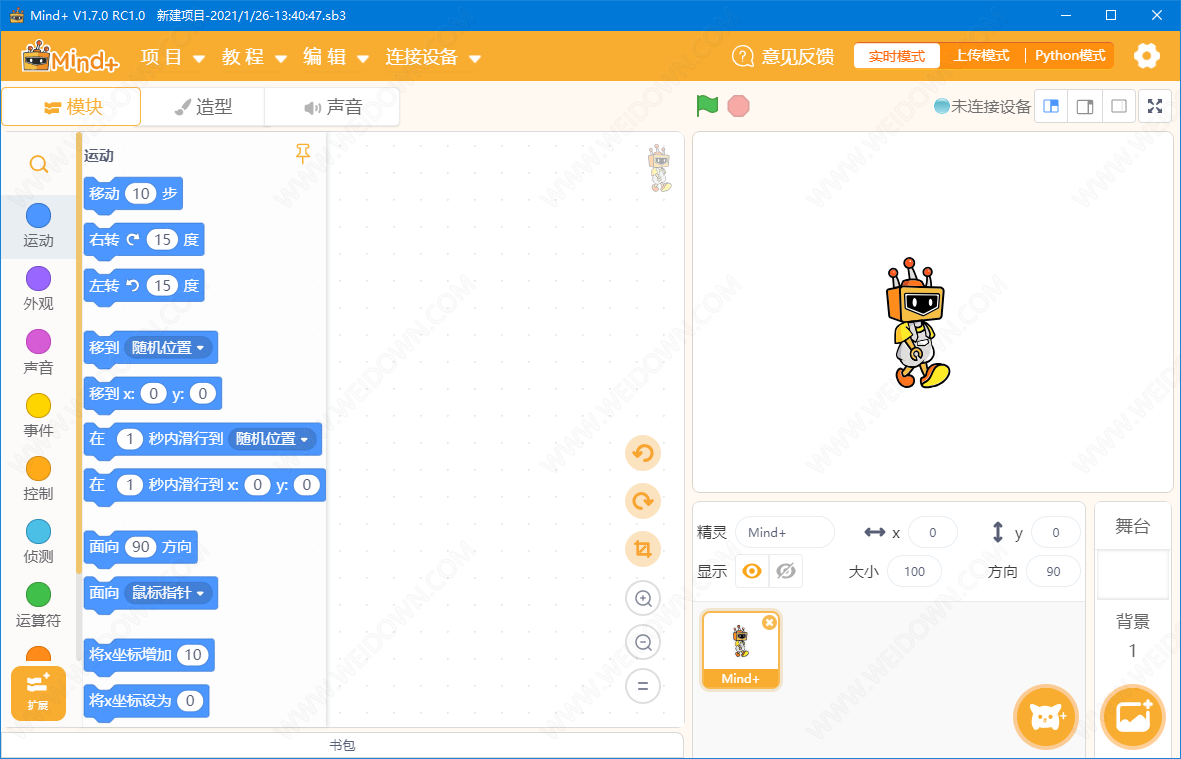The width and height of the screenshot is (1181, 759).
Task: Select the Mind+ sprite thumbnail
Action: (x=741, y=650)
